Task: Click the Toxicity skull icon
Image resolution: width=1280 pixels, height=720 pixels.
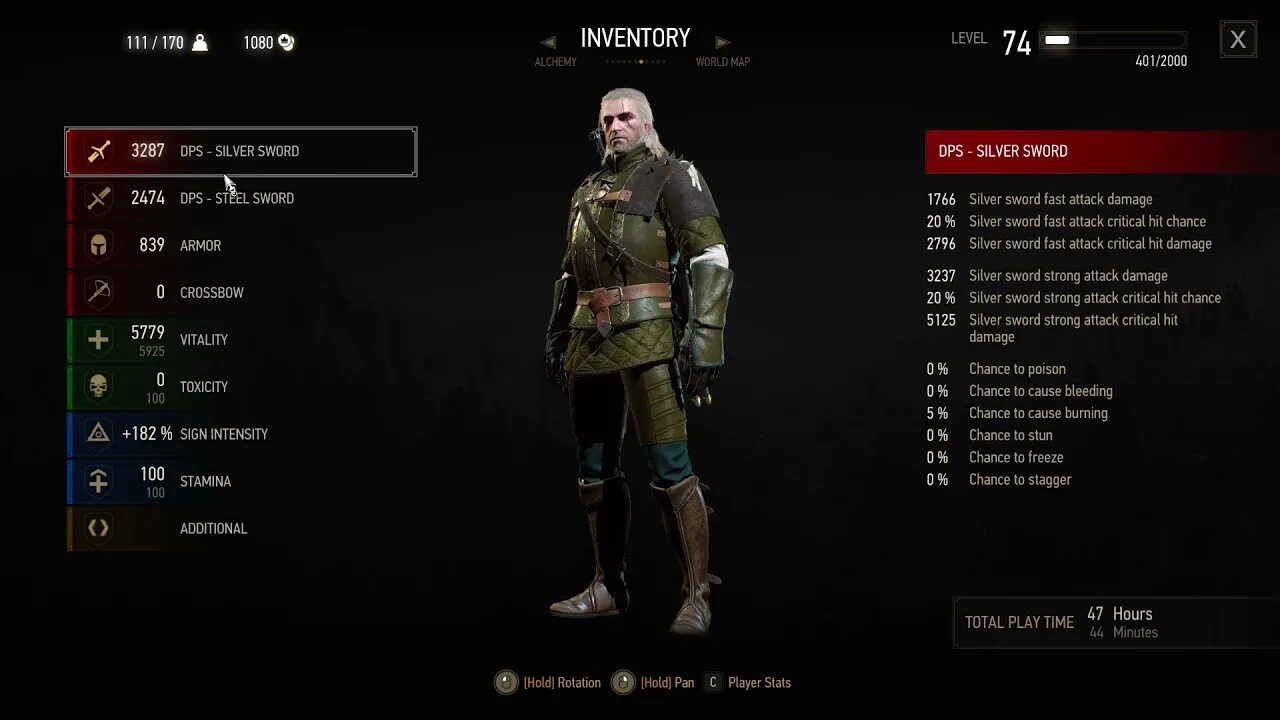Action: click(x=98, y=387)
